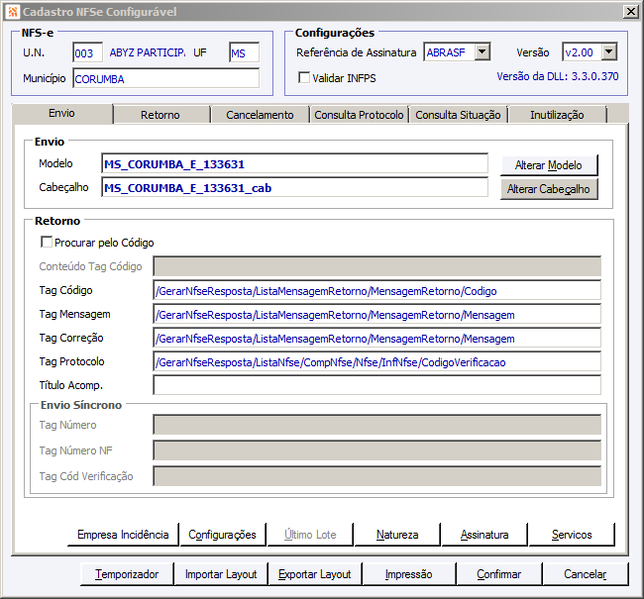The image size is (644, 599).
Task: Click the Alterar Modelo button
Action: tap(549, 165)
